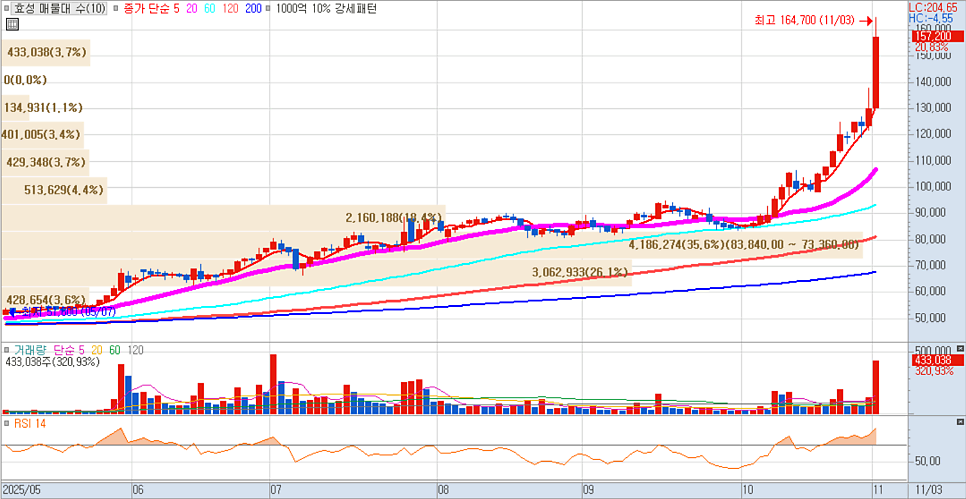966x499 pixels.
Task: Select the pink 120 price moving average label
Action: point(232,9)
